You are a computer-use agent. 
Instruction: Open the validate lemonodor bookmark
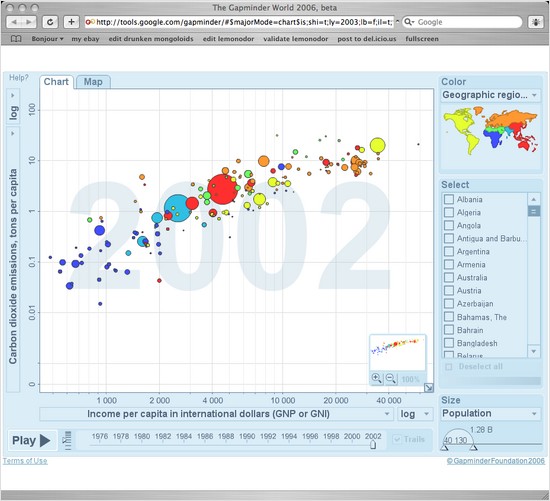point(296,39)
